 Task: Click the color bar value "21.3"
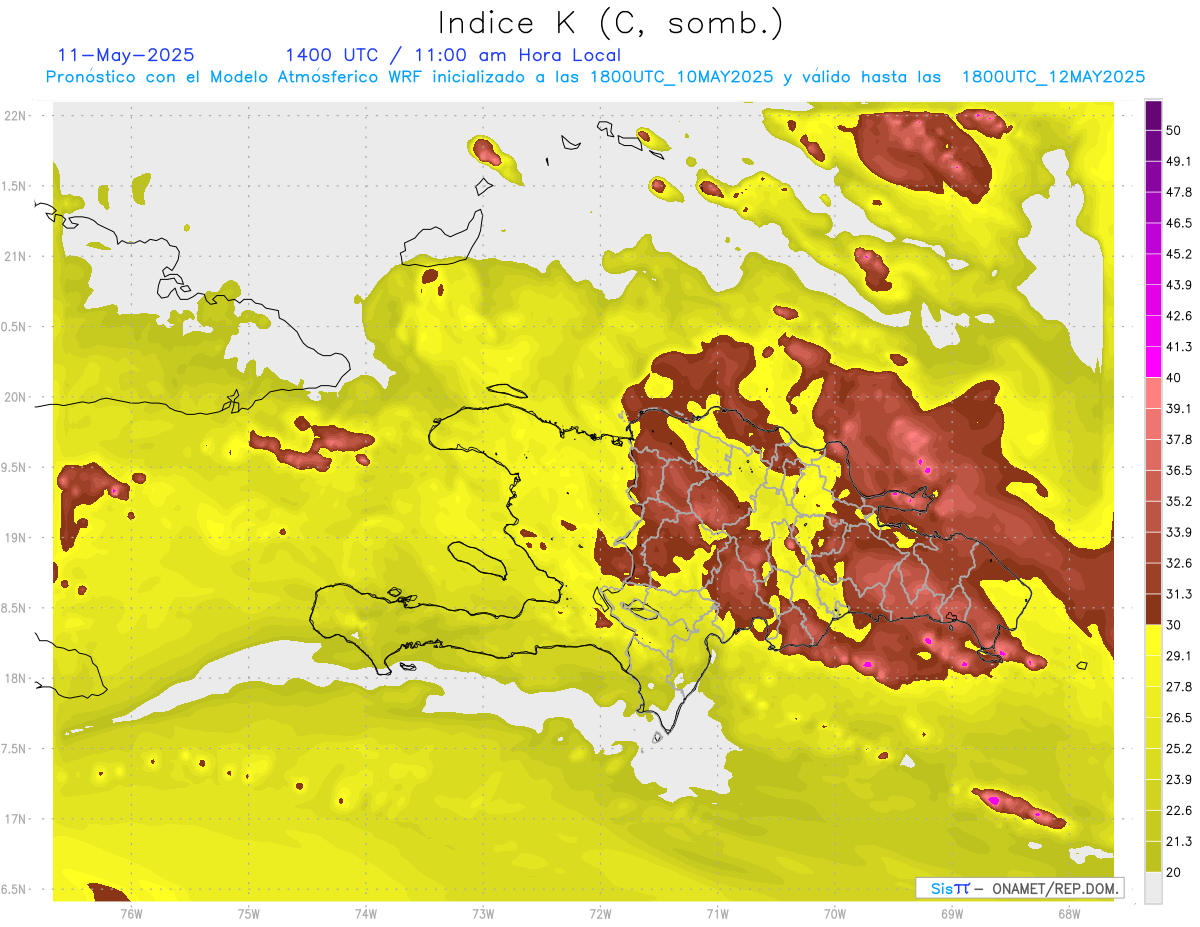(1179, 842)
